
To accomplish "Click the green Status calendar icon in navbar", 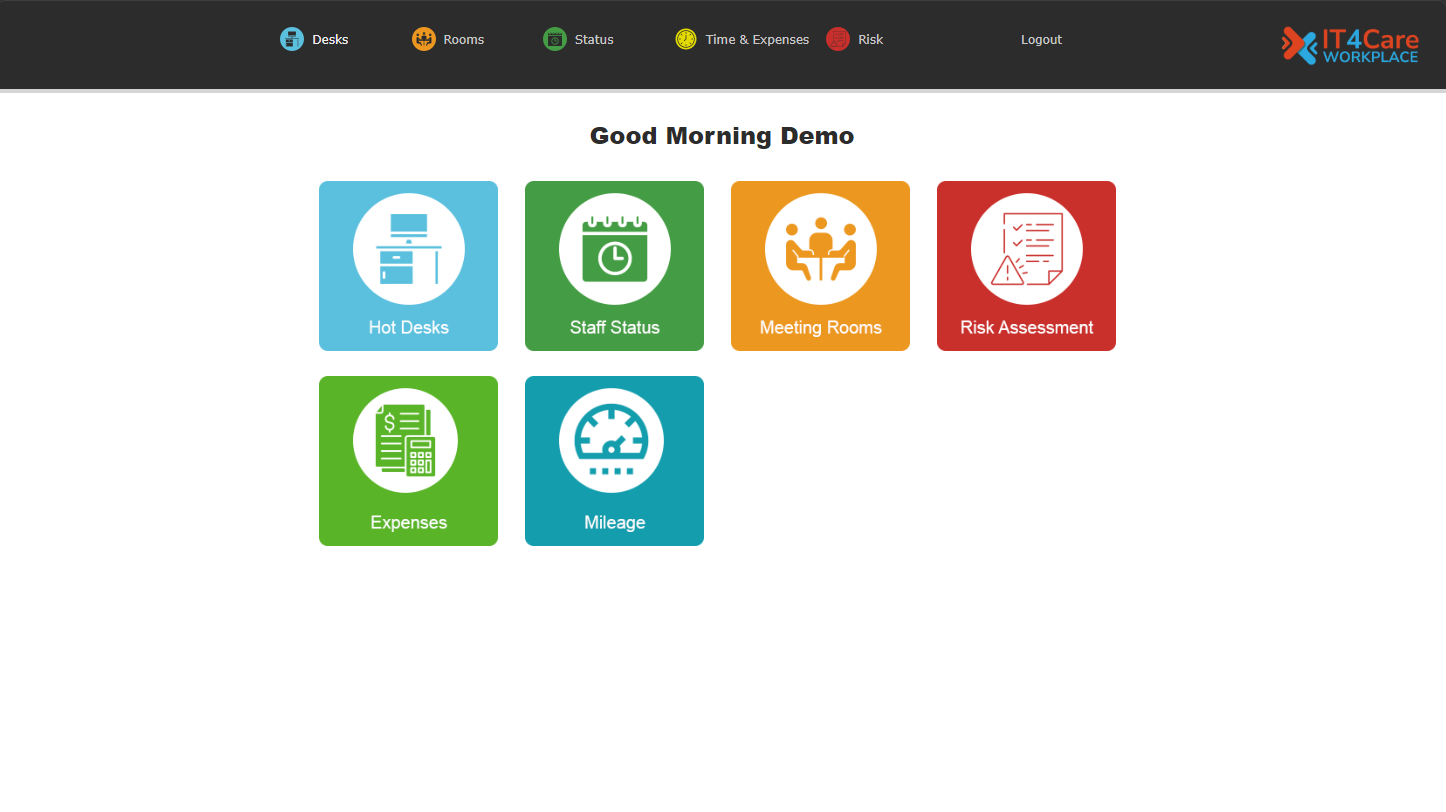I will pyautogui.click(x=555, y=39).
